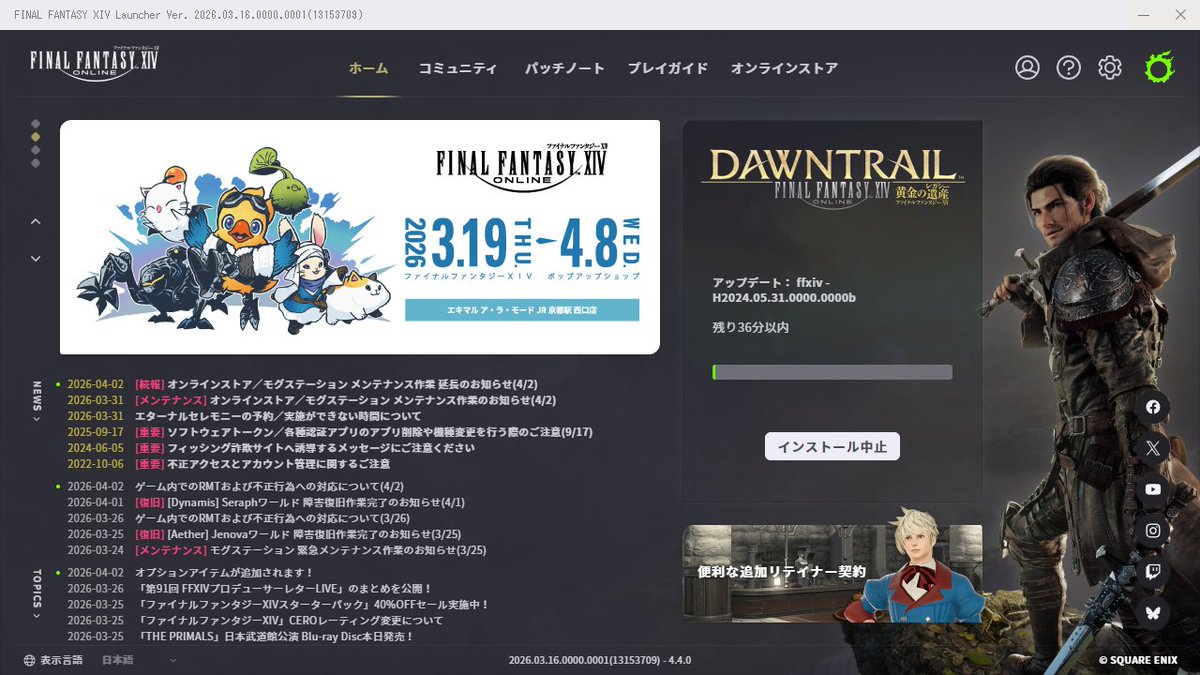Open CEROレーティング変更について topic
The width and height of the screenshot is (1200, 675).
coord(288,620)
